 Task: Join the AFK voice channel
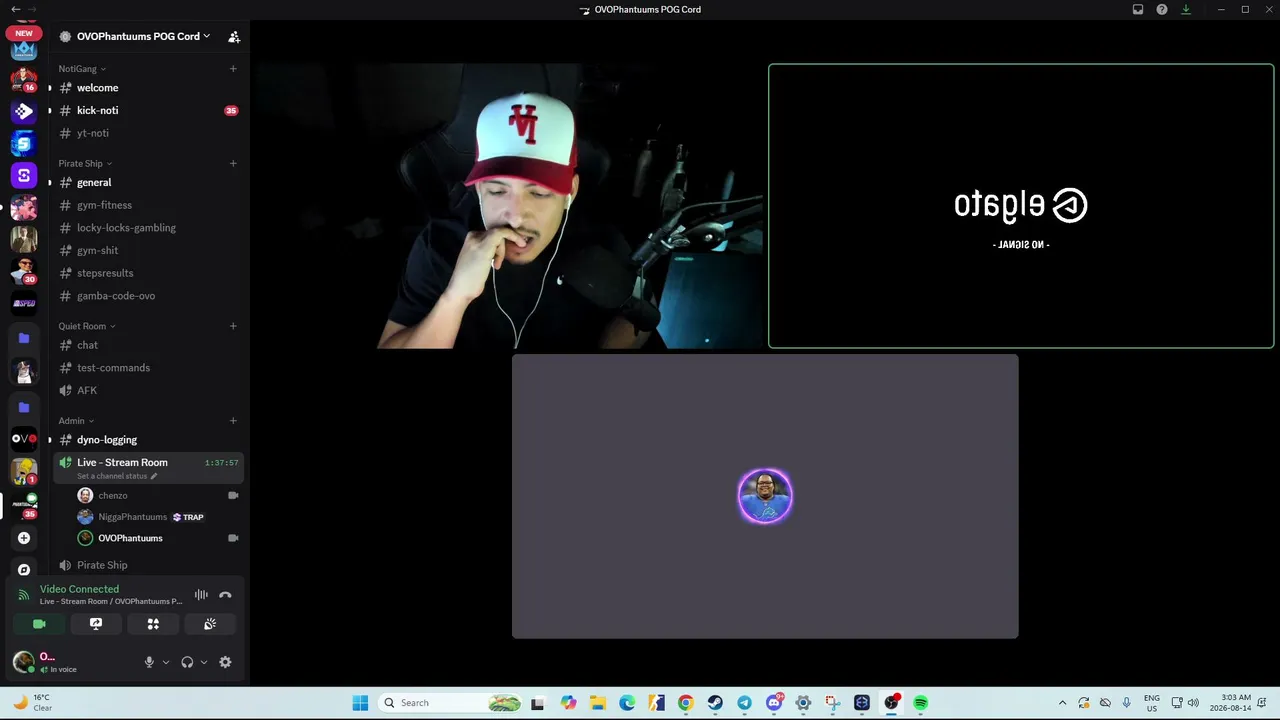pyautogui.click(x=148, y=390)
